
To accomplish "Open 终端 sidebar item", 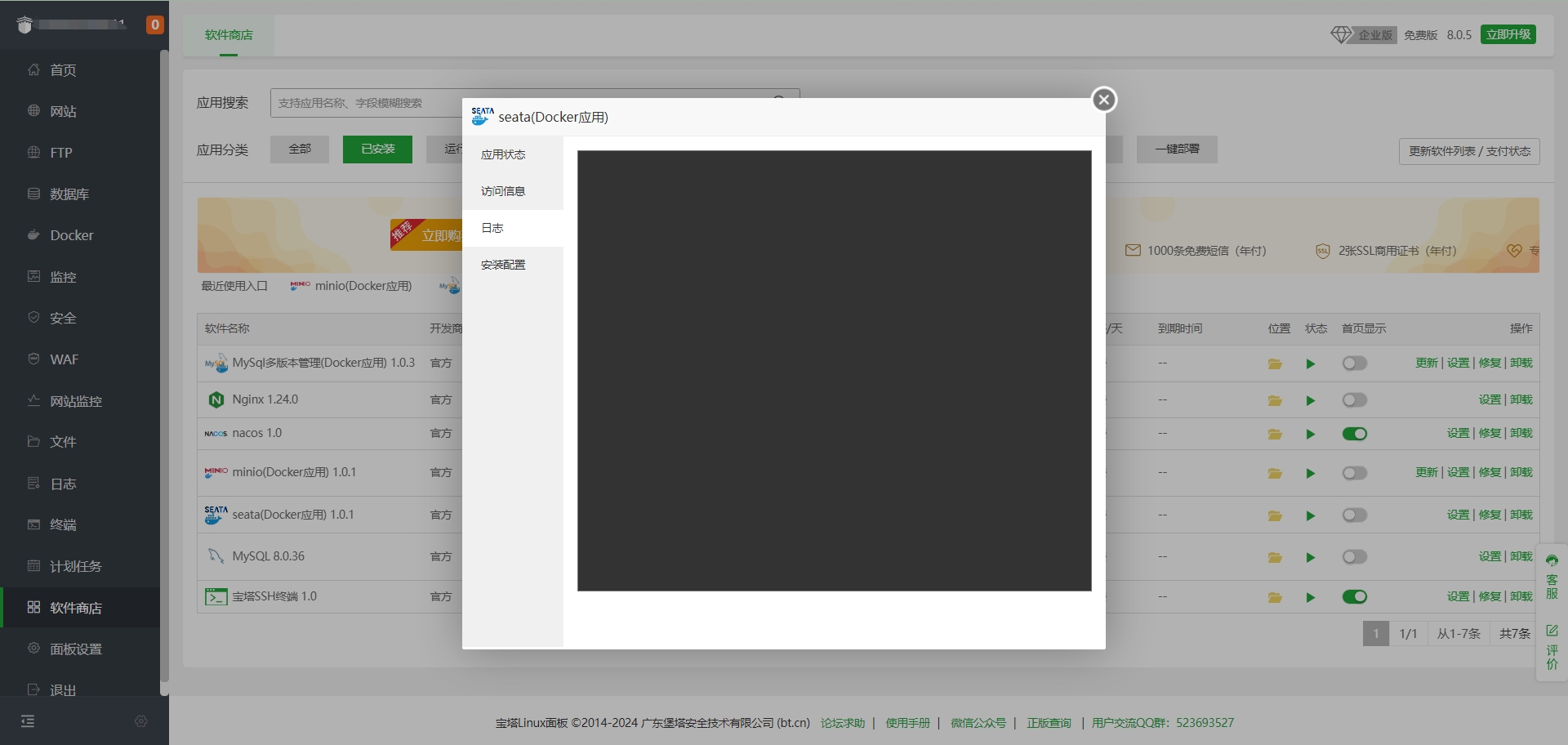I will coord(80,524).
